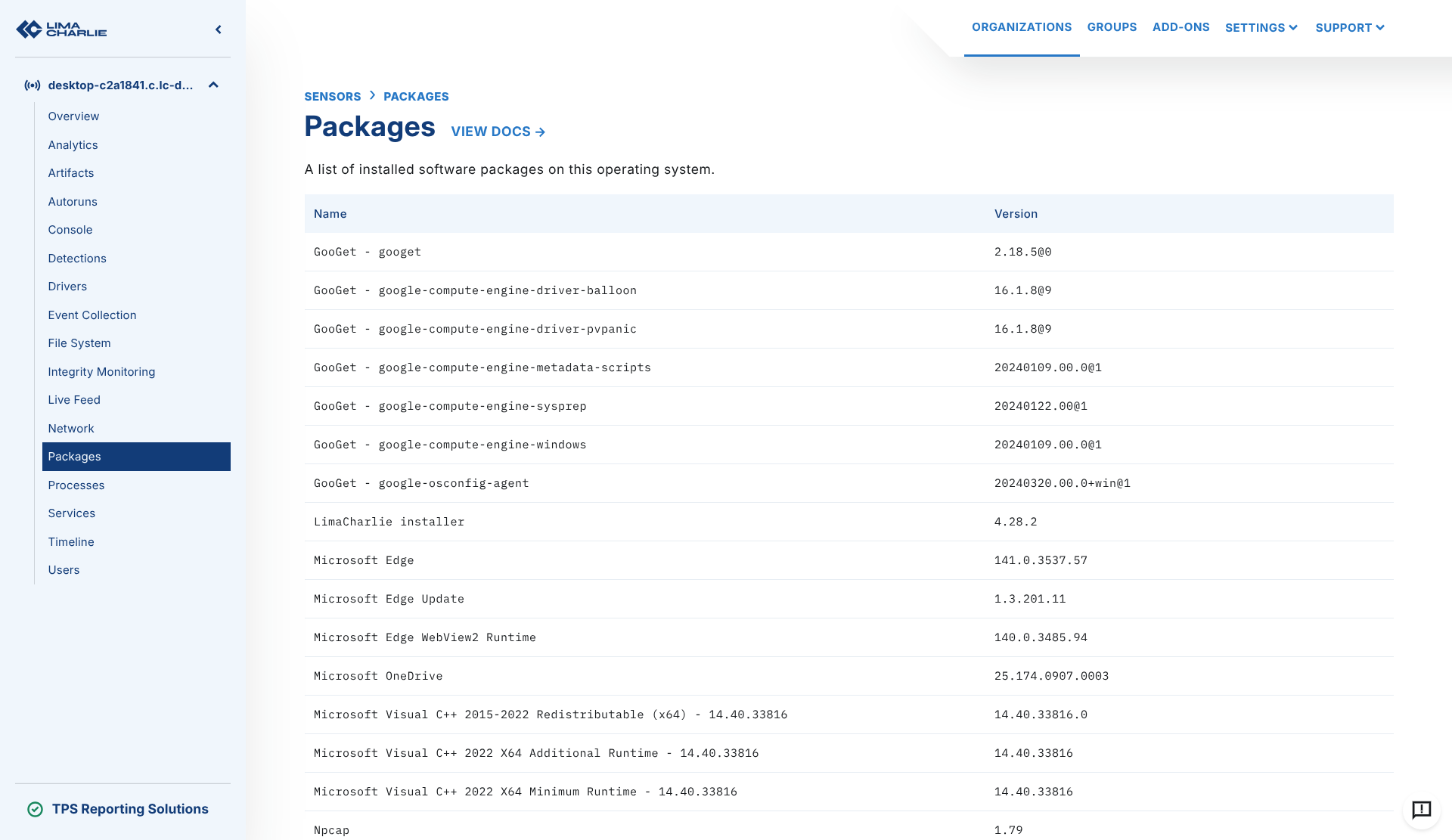Click the green checkmark organization icon
Viewport: 1452px width, 840px height.
point(35,809)
